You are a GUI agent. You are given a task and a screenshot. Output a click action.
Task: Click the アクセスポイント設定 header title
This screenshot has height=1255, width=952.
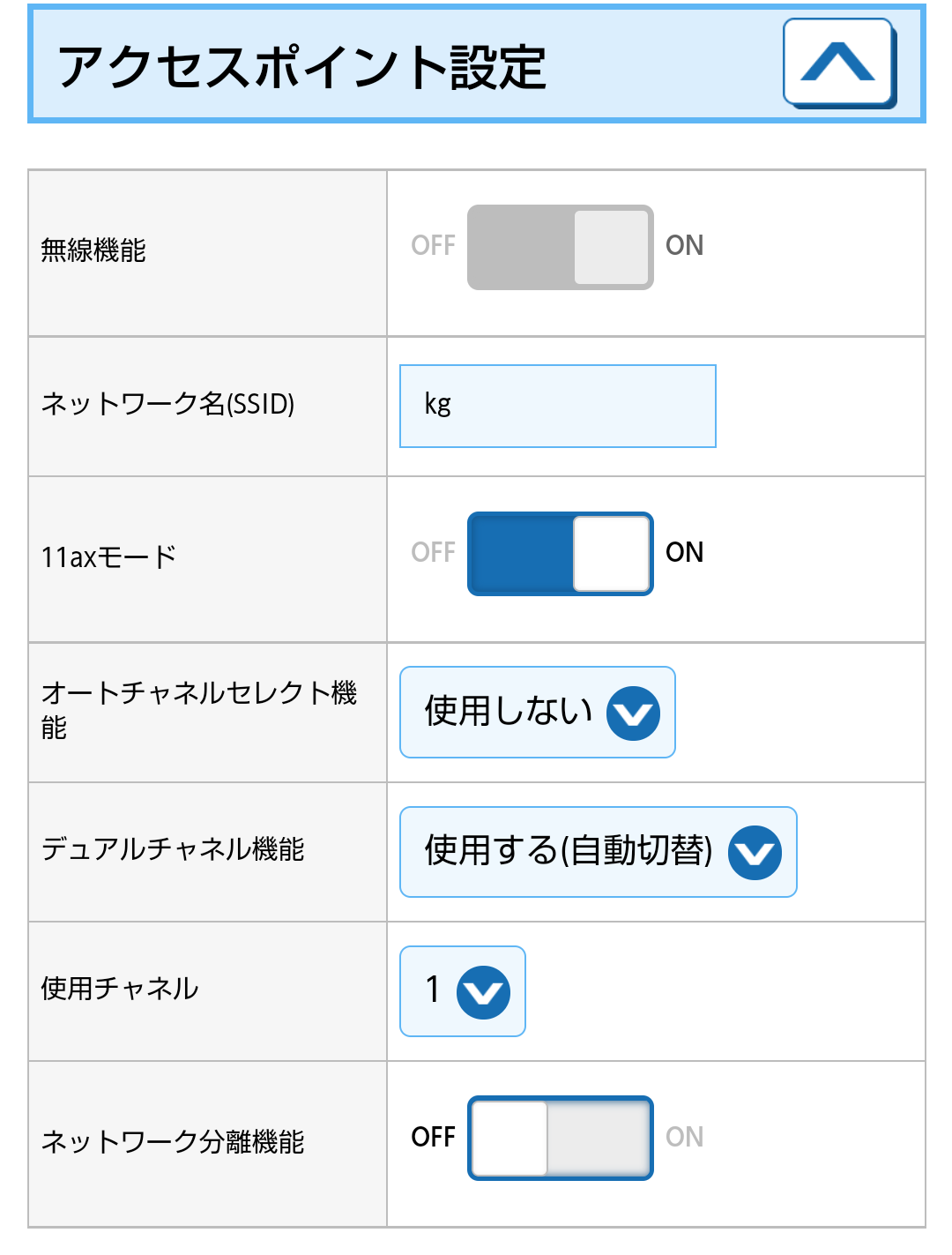coord(302,67)
